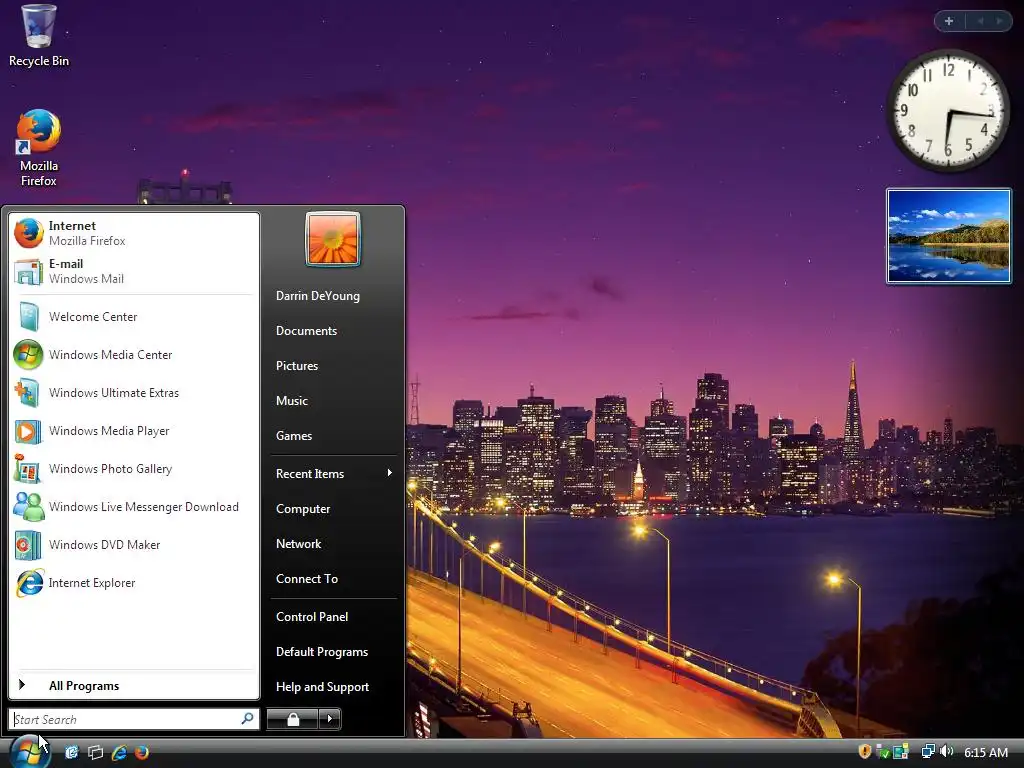Click the security shield tray icon
The height and width of the screenshot is (768, 1024).
click(x=865, y=752)
